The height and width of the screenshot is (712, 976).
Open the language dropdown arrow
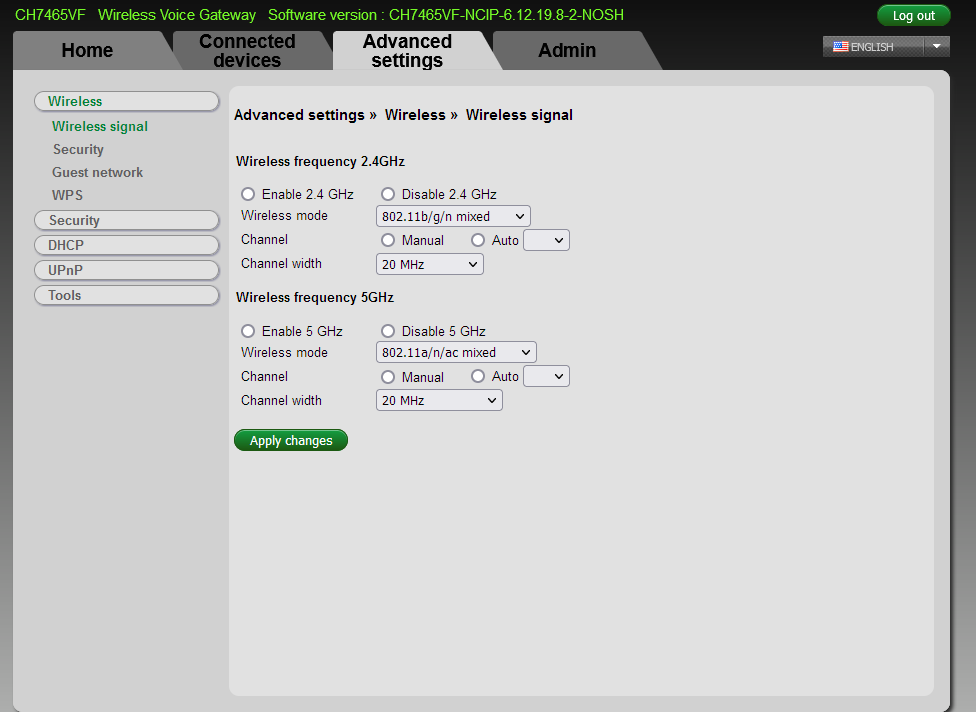click(x=936, y=47)
